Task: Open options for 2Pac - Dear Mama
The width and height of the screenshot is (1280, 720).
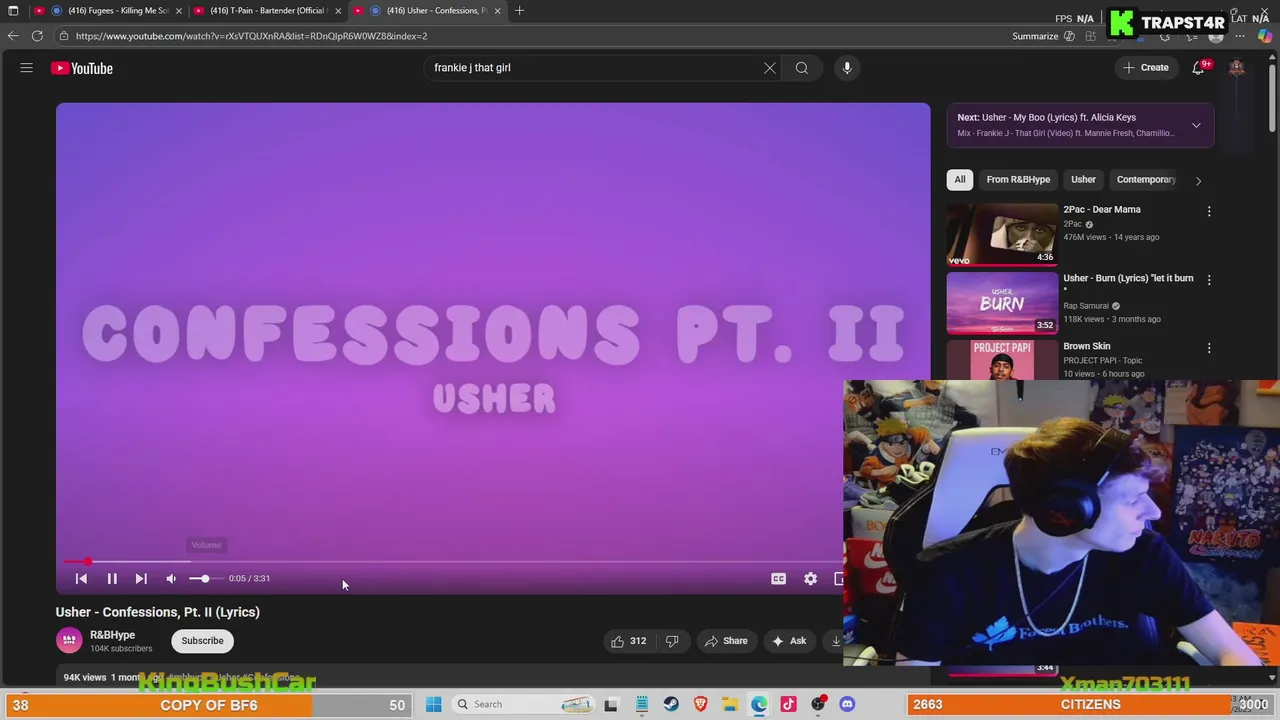Action: point(1209,212)
